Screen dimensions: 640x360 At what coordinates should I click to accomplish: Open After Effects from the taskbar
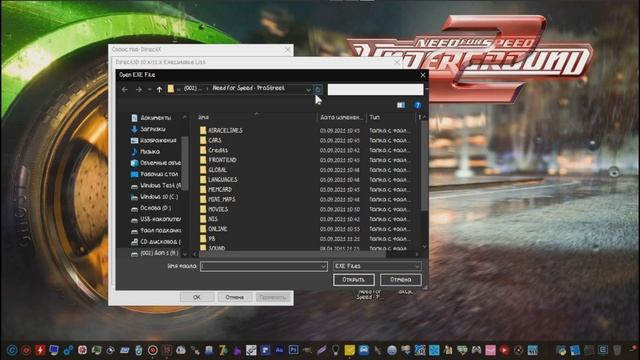279,350
